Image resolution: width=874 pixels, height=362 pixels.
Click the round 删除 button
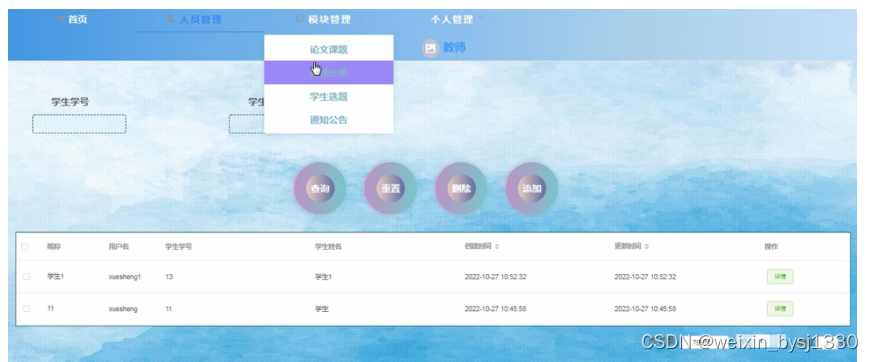click(461, 189)
